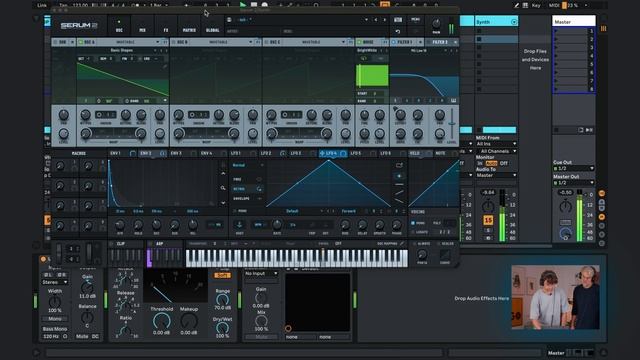The width and height of the screenshot is (640, 360).
Task: Select the LFO 2 tab
Action: point(266,153)
